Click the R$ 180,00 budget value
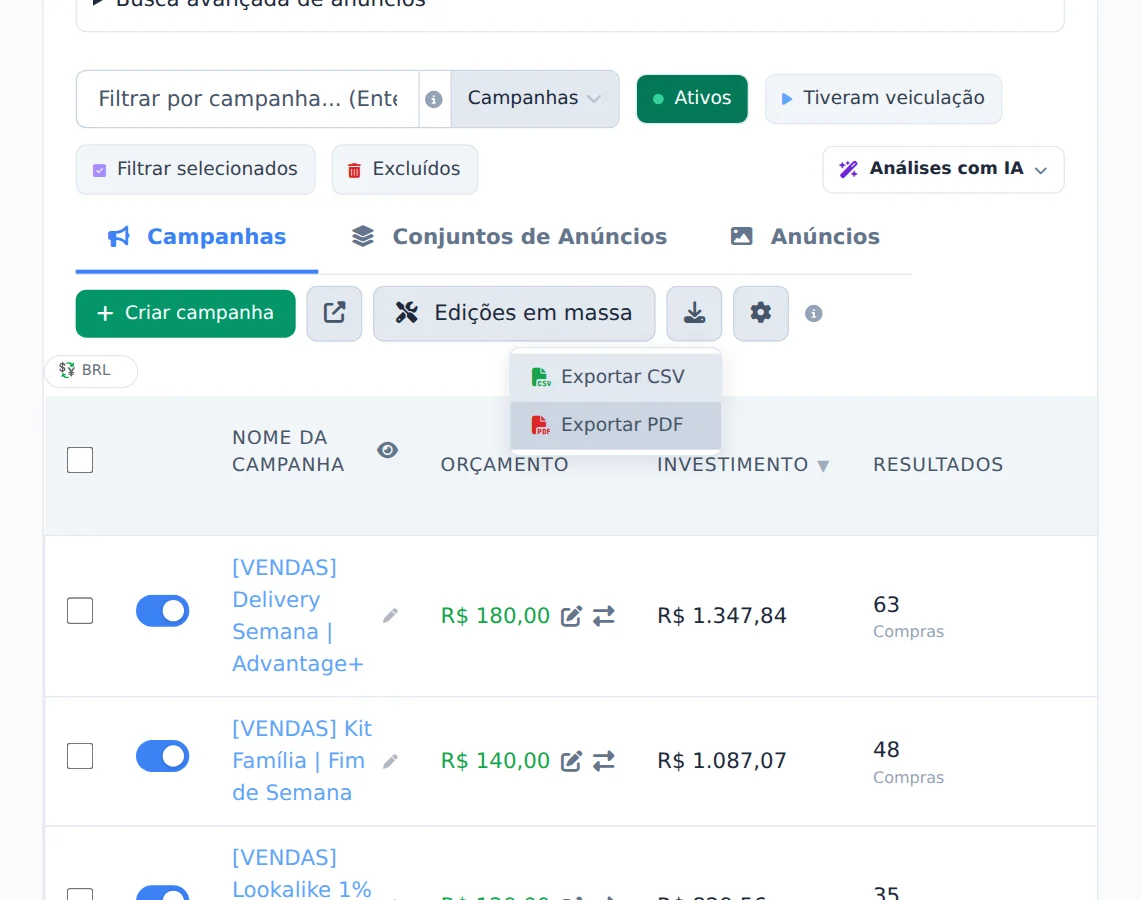Screen dimensions: 1141x900 (496, 616)
